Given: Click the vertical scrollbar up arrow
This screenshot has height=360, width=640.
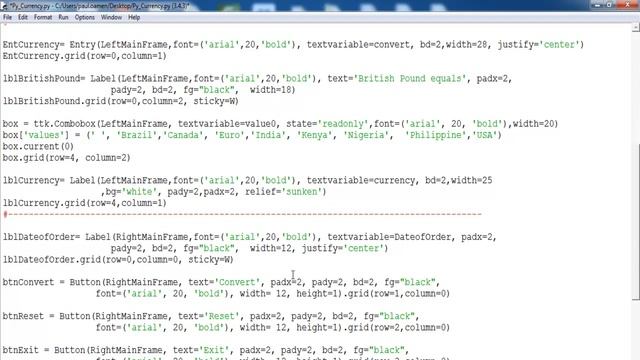Looking at the screenshot, I should [x=636, y=27].
